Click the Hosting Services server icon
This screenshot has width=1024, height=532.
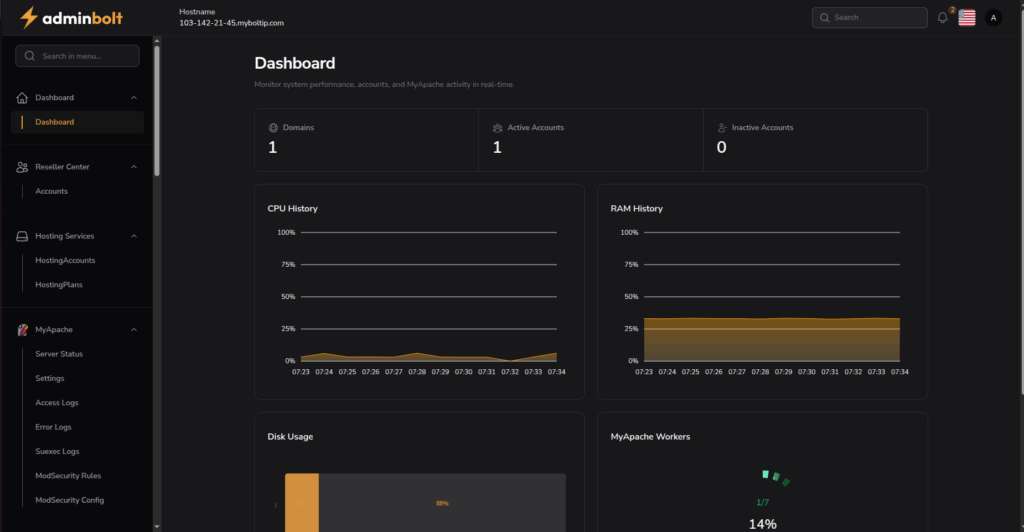[x=23, y=236]
